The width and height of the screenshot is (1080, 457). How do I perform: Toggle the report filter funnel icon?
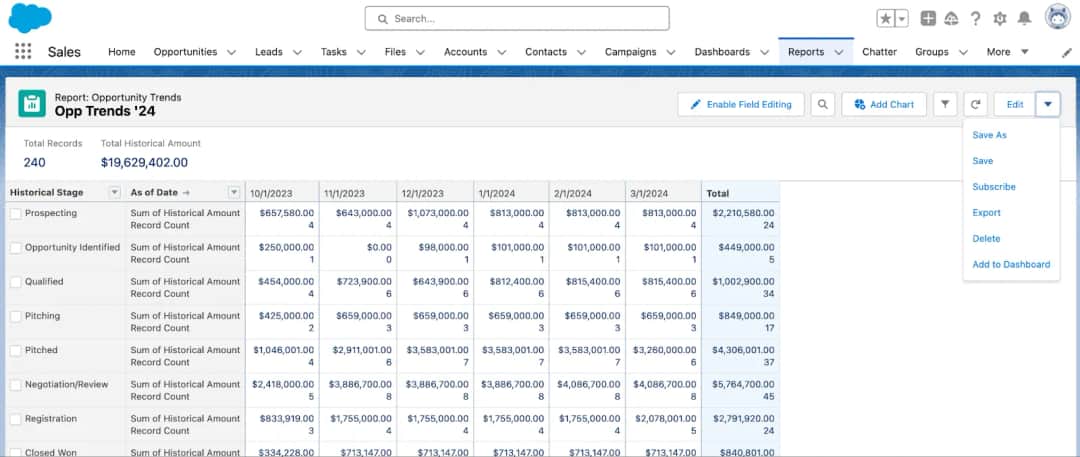coord(945,105)
